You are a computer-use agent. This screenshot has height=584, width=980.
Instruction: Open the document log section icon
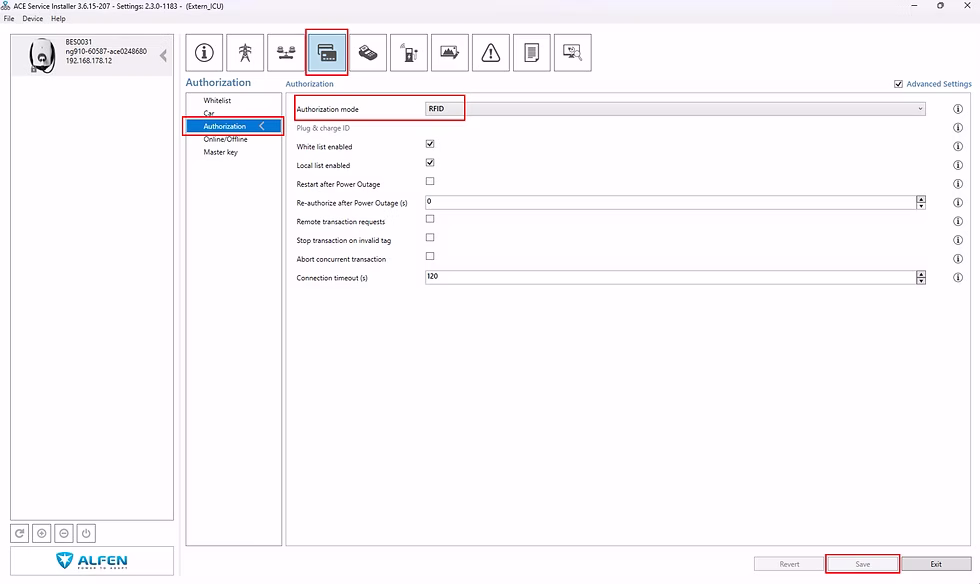pos(532,53)
